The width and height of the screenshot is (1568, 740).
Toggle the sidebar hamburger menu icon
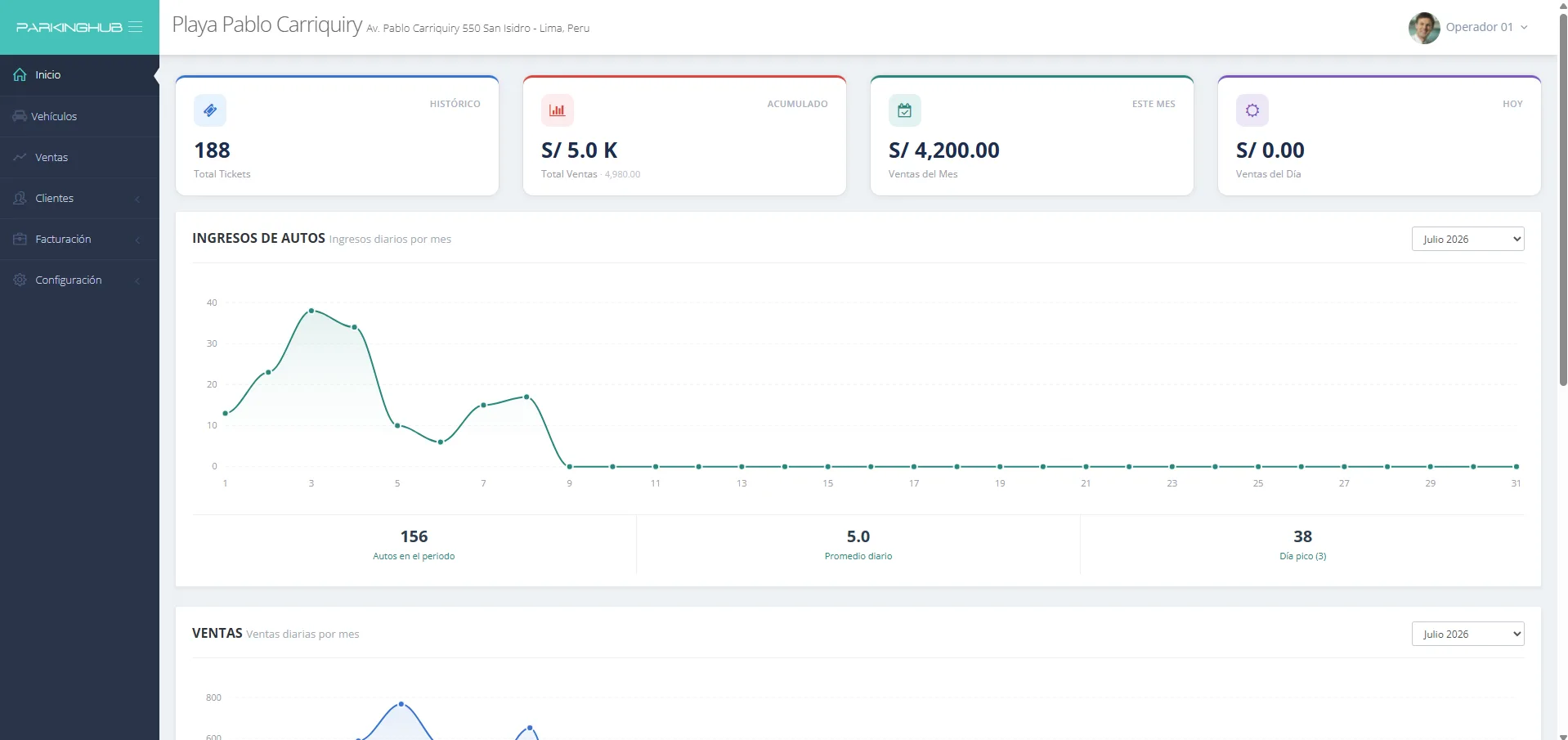(136, 27)
